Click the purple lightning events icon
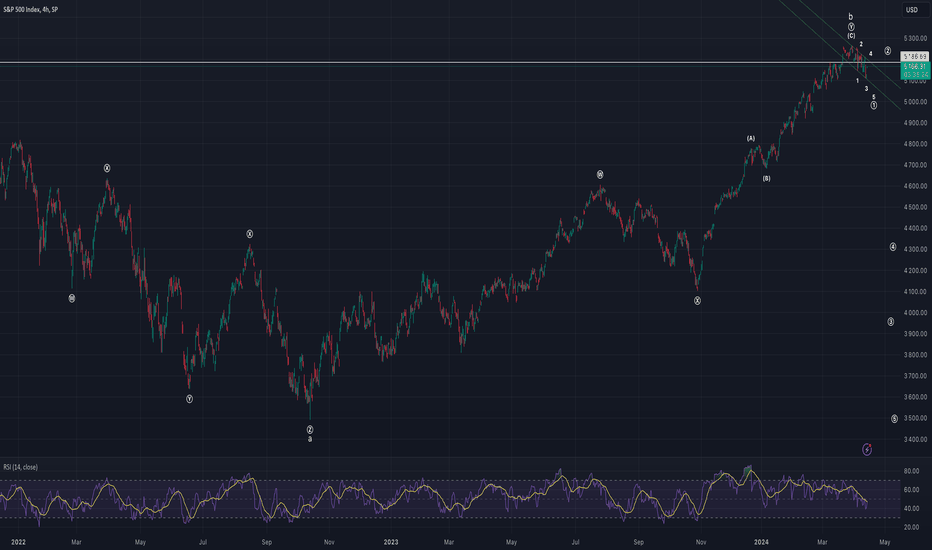 867,450
